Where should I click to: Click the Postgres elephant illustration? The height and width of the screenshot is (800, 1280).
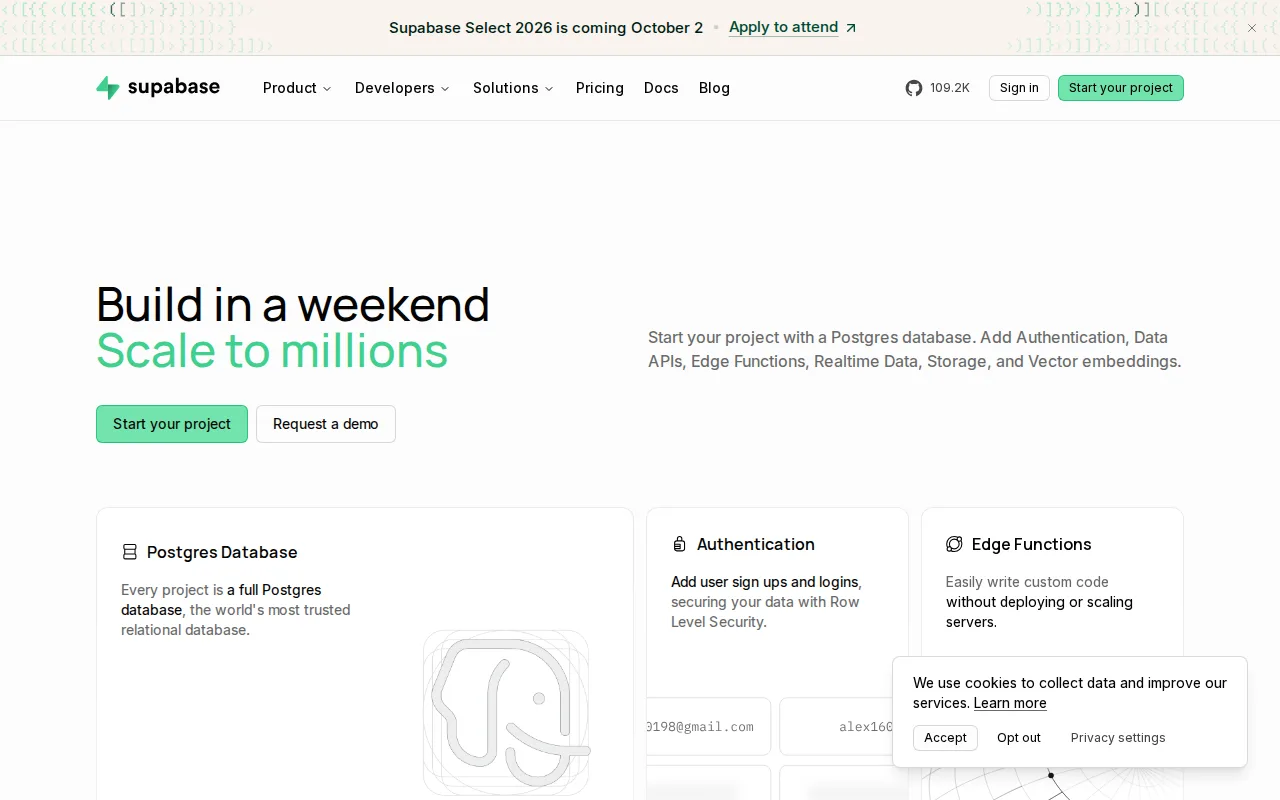tap(506, 713)
